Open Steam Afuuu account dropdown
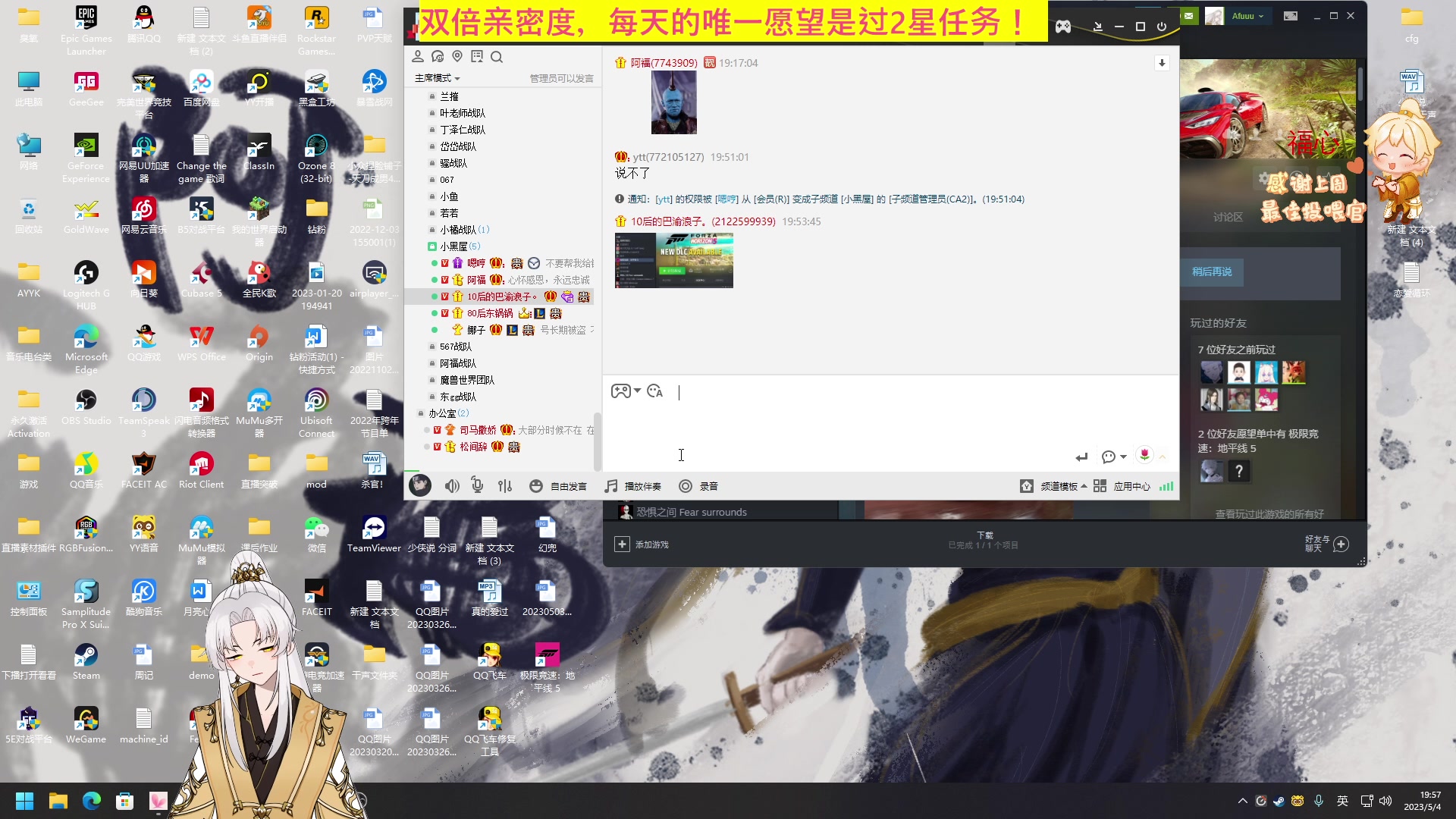The width and height of the screenshot is (1456, 819). pos(1247,16)
